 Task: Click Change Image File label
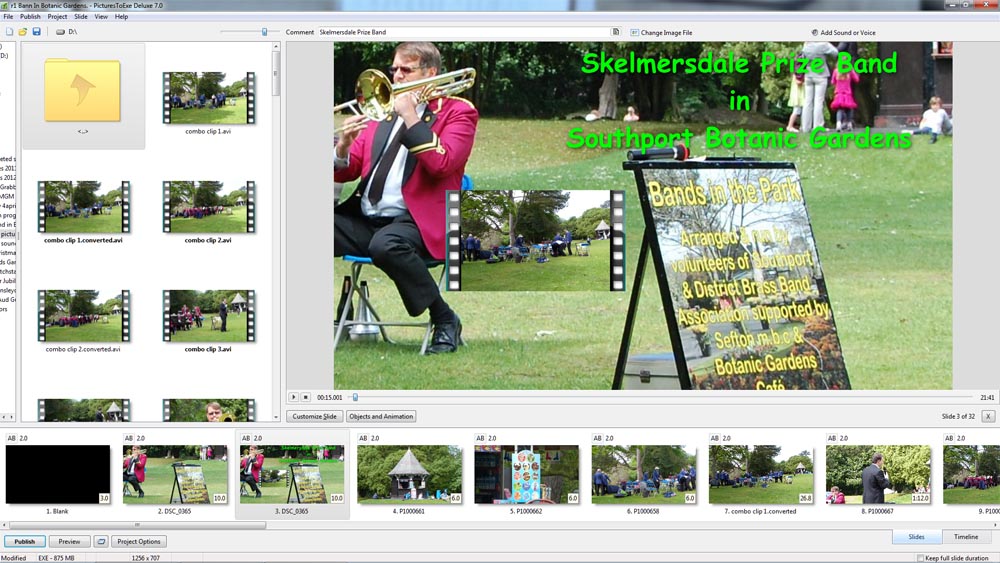pos(666,33)
